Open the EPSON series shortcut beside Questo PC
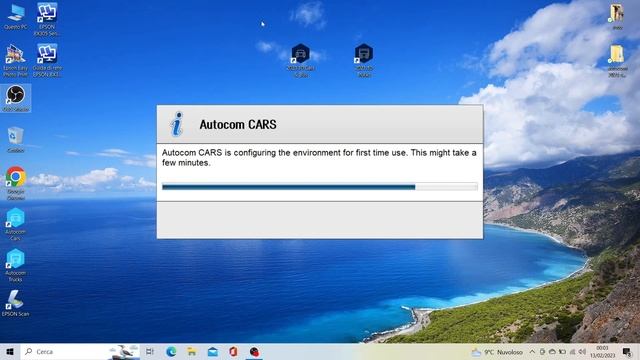 coord(47,19)
